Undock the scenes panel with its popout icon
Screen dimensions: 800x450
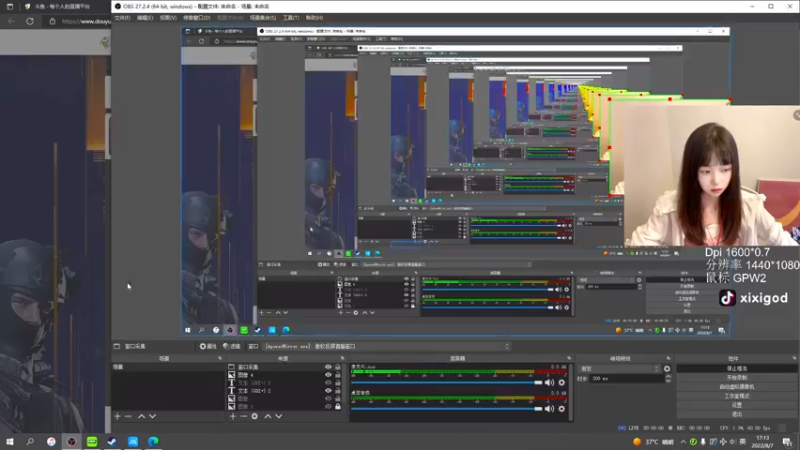point(220,359)
